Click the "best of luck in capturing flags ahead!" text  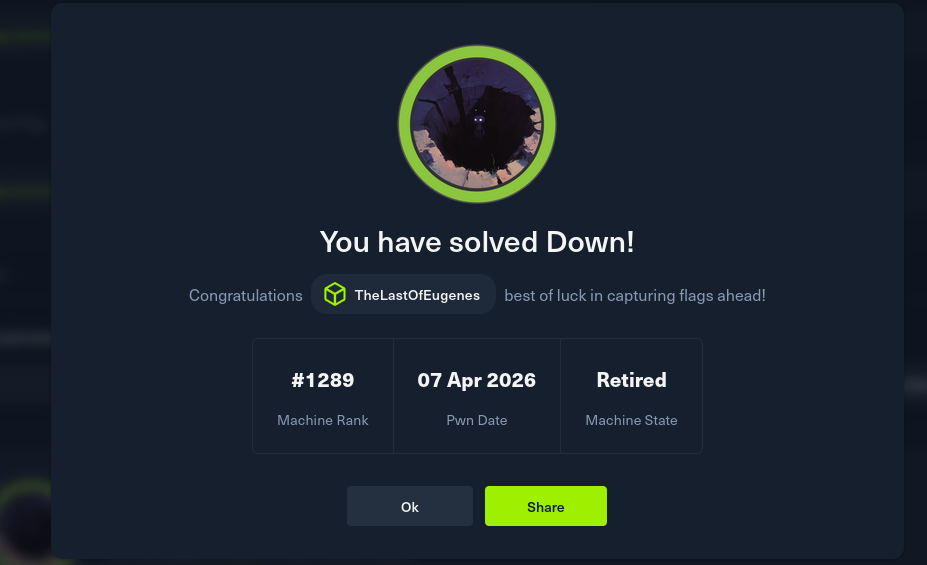634,295
